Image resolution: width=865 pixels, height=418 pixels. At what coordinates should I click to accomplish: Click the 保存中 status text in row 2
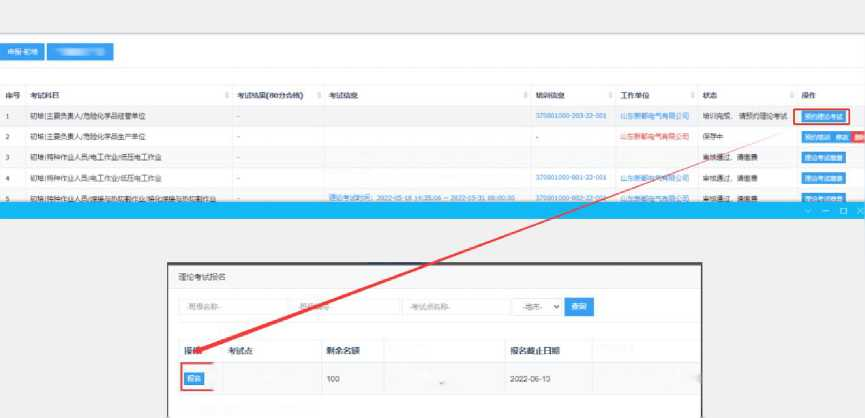tap(712, 137)
